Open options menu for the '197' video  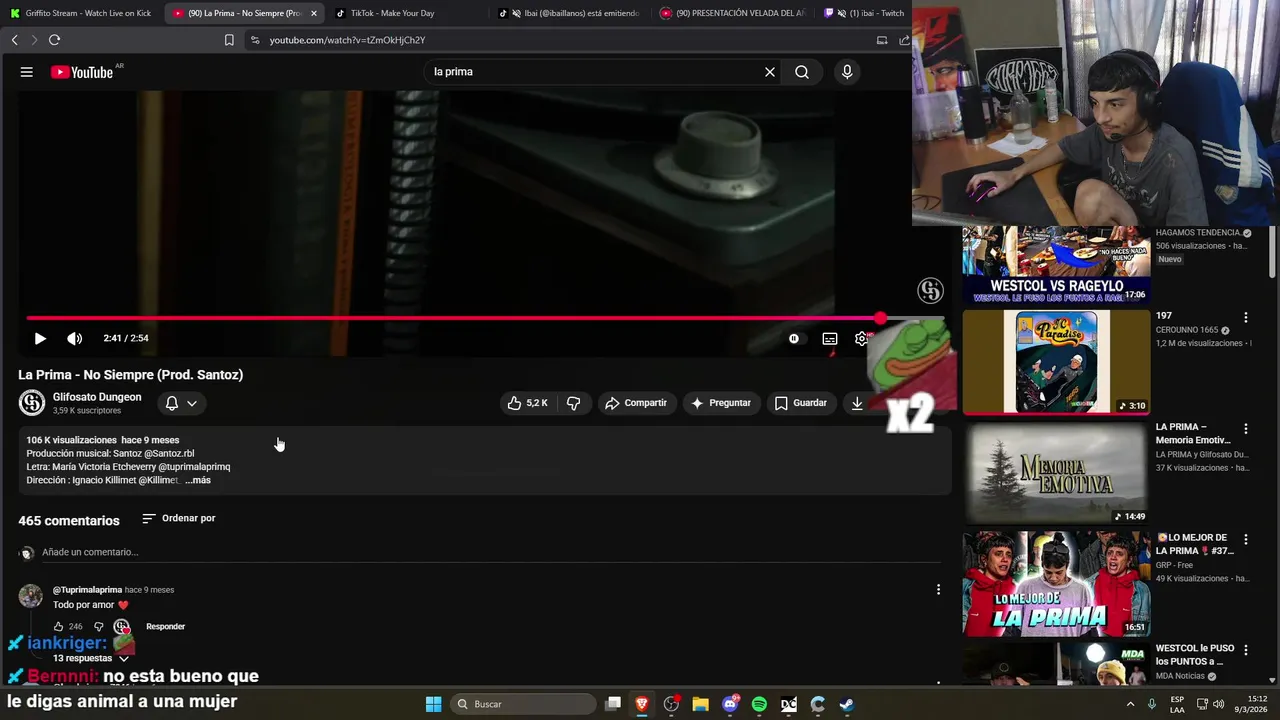point(1246,318)
